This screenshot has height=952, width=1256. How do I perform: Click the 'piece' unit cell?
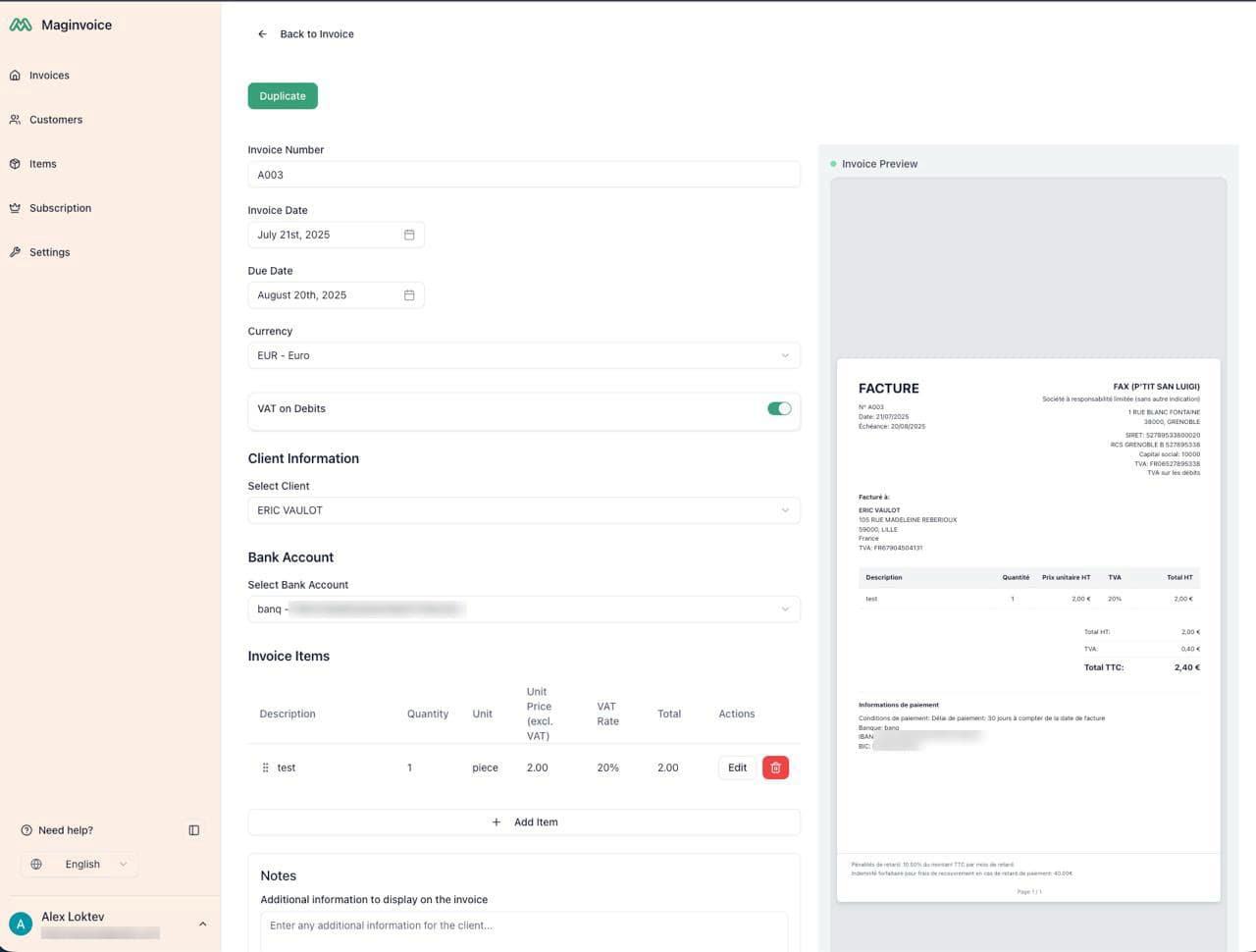coord(485,767)
